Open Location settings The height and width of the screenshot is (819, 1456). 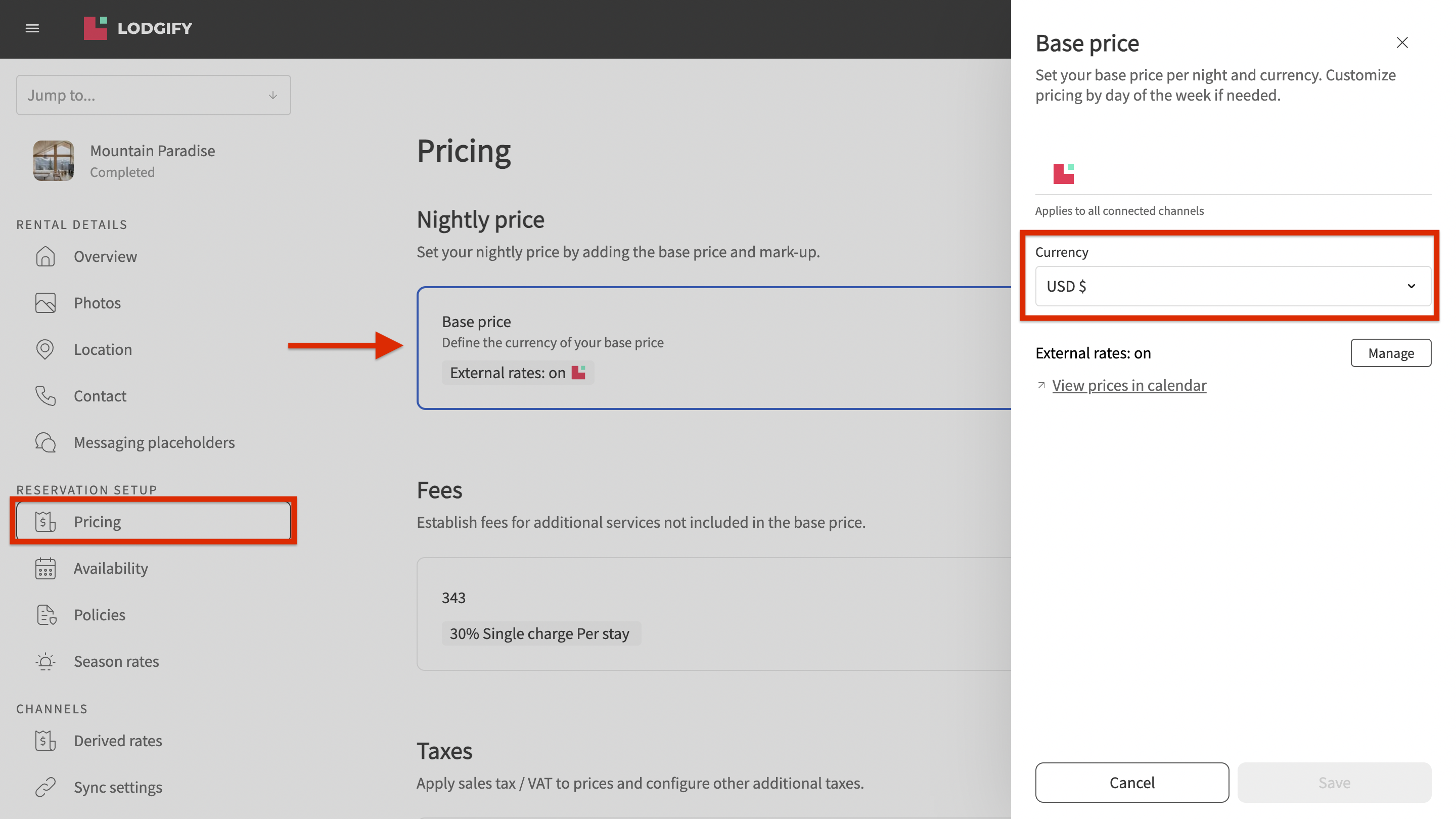[x=153, y=349]
